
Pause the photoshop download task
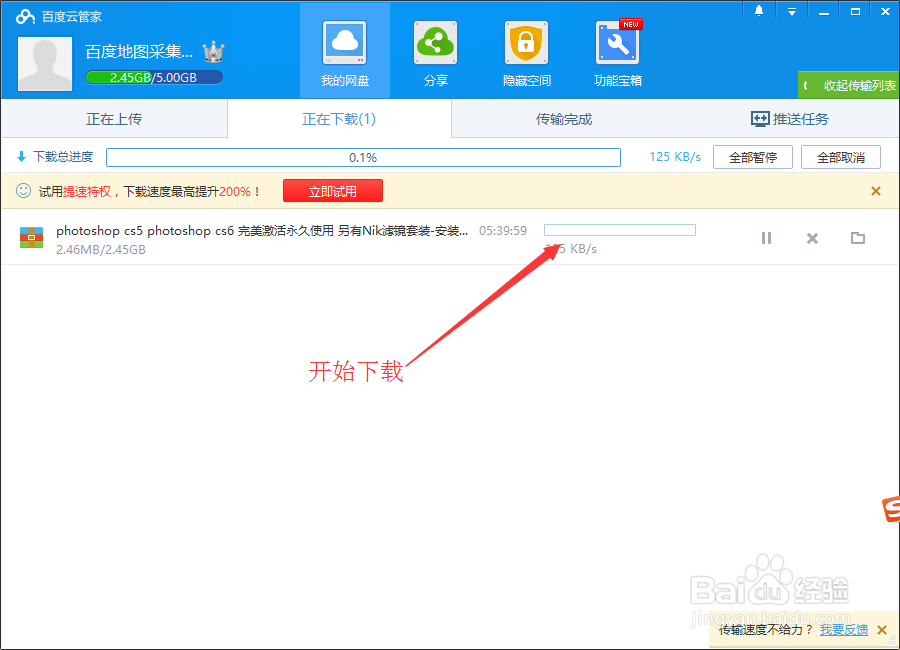(766, 238)
